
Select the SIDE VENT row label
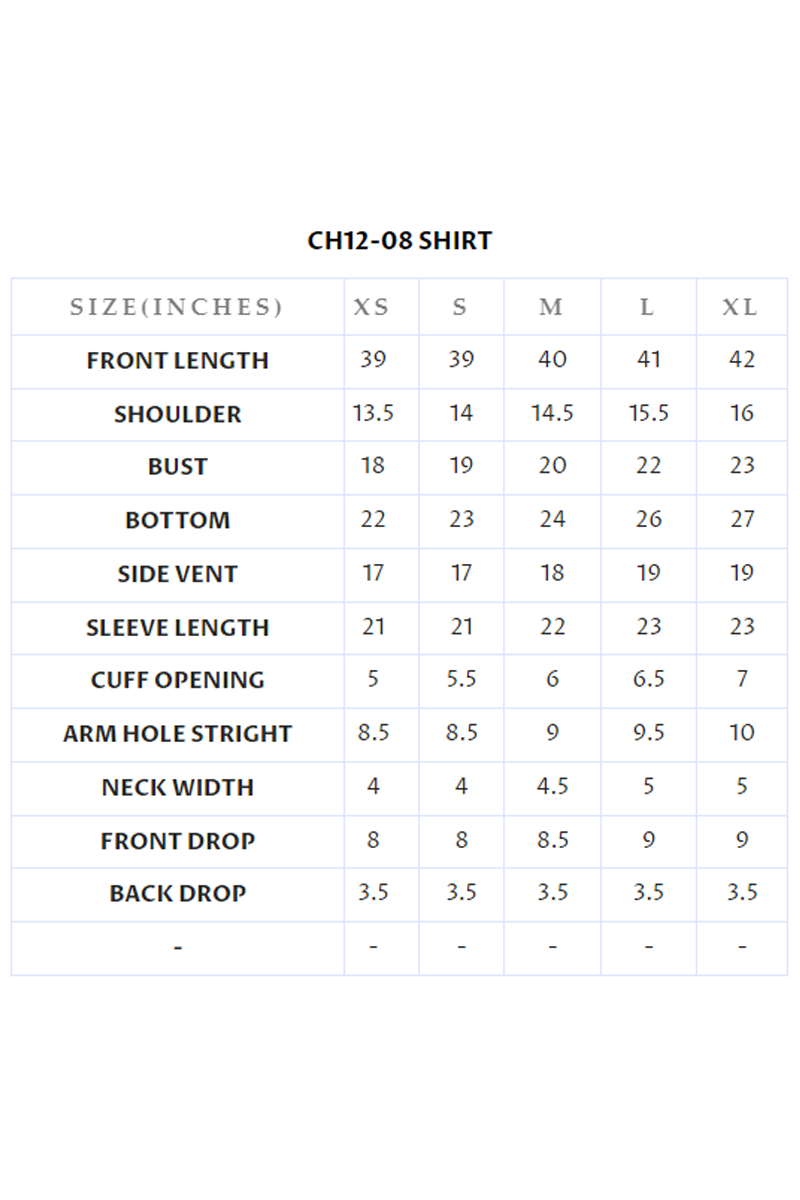point(177,575)
